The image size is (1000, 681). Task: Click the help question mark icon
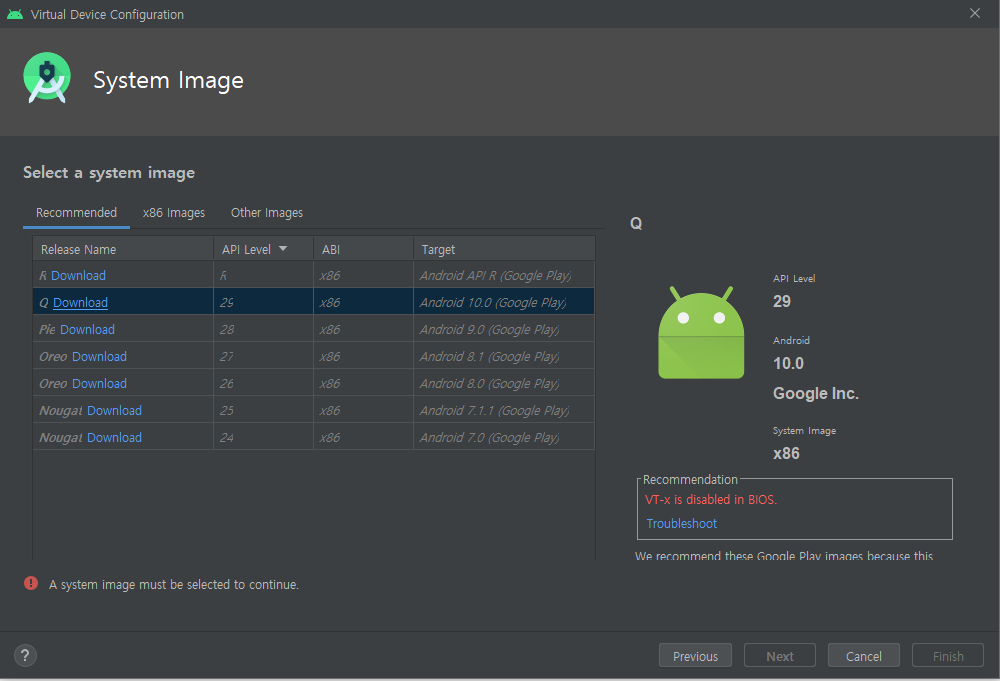[x=25, y=655]
